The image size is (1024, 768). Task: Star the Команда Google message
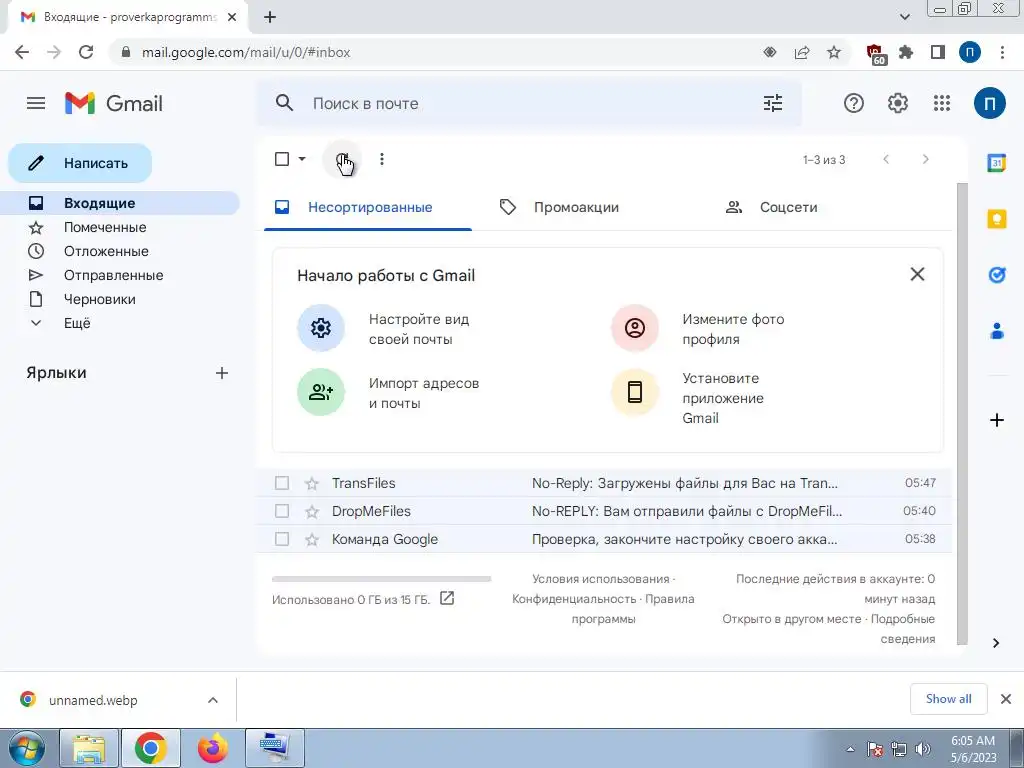pyautogui.click(x=312, y=539)
